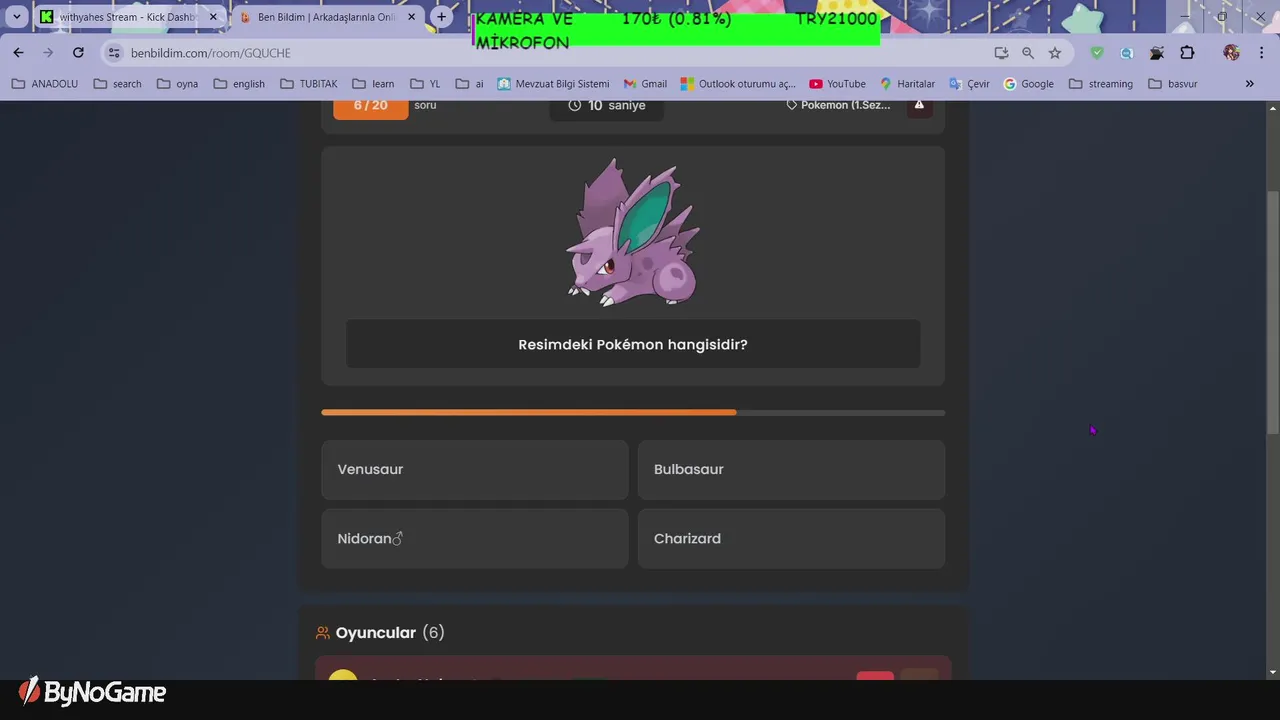The height and width of the screenshot is (720, 1280).
Task: Open the tab search dropdown
Action: pyautogui.click(x=17, y=17)
